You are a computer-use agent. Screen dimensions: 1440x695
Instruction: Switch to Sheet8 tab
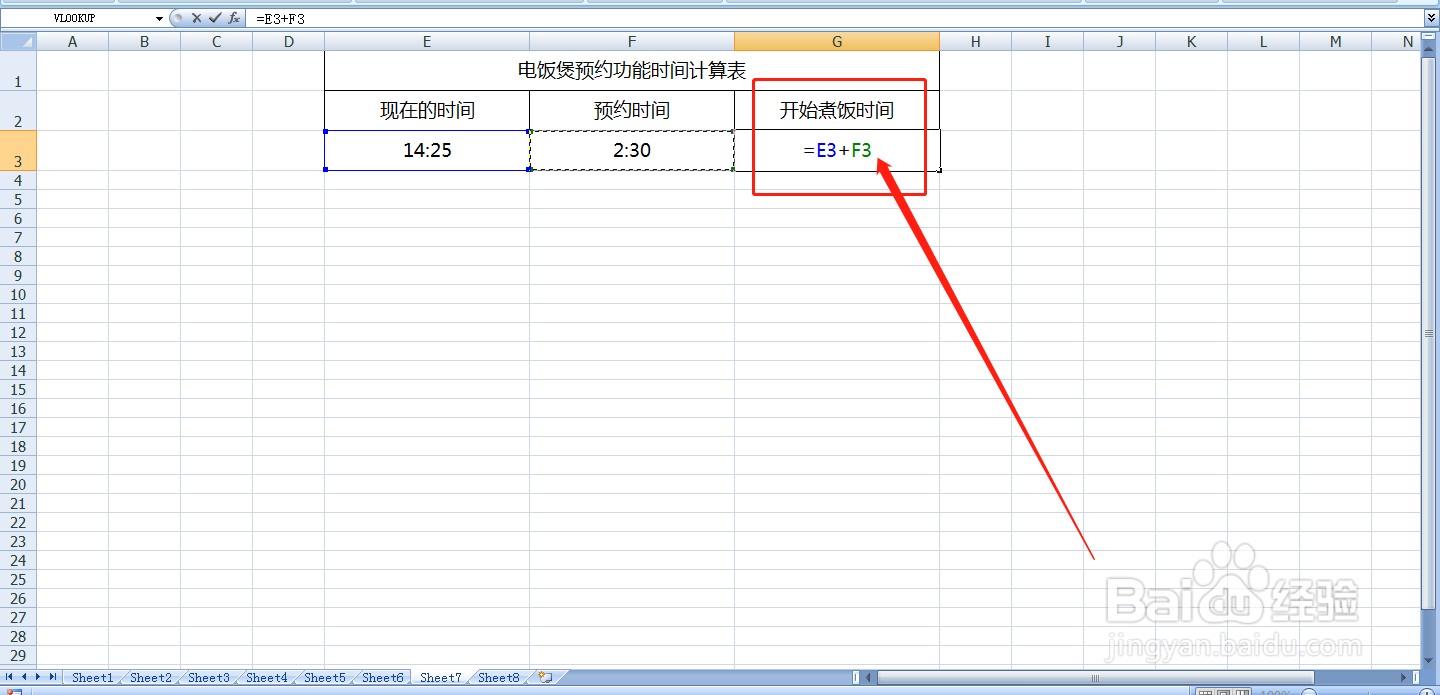pos(498,678)
